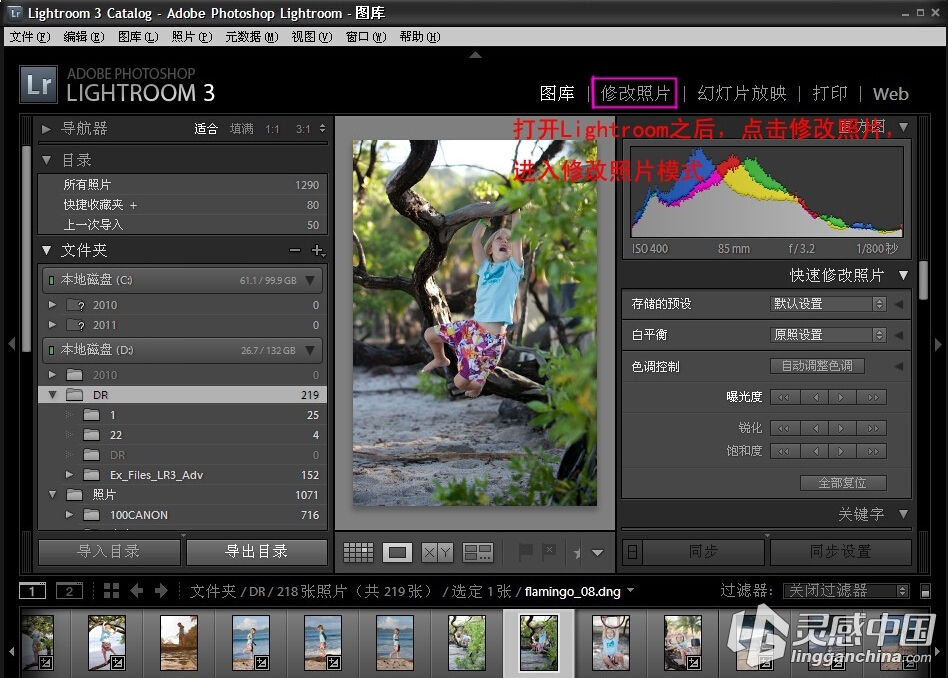Collapse the left panel side arrow

point(11,344)
